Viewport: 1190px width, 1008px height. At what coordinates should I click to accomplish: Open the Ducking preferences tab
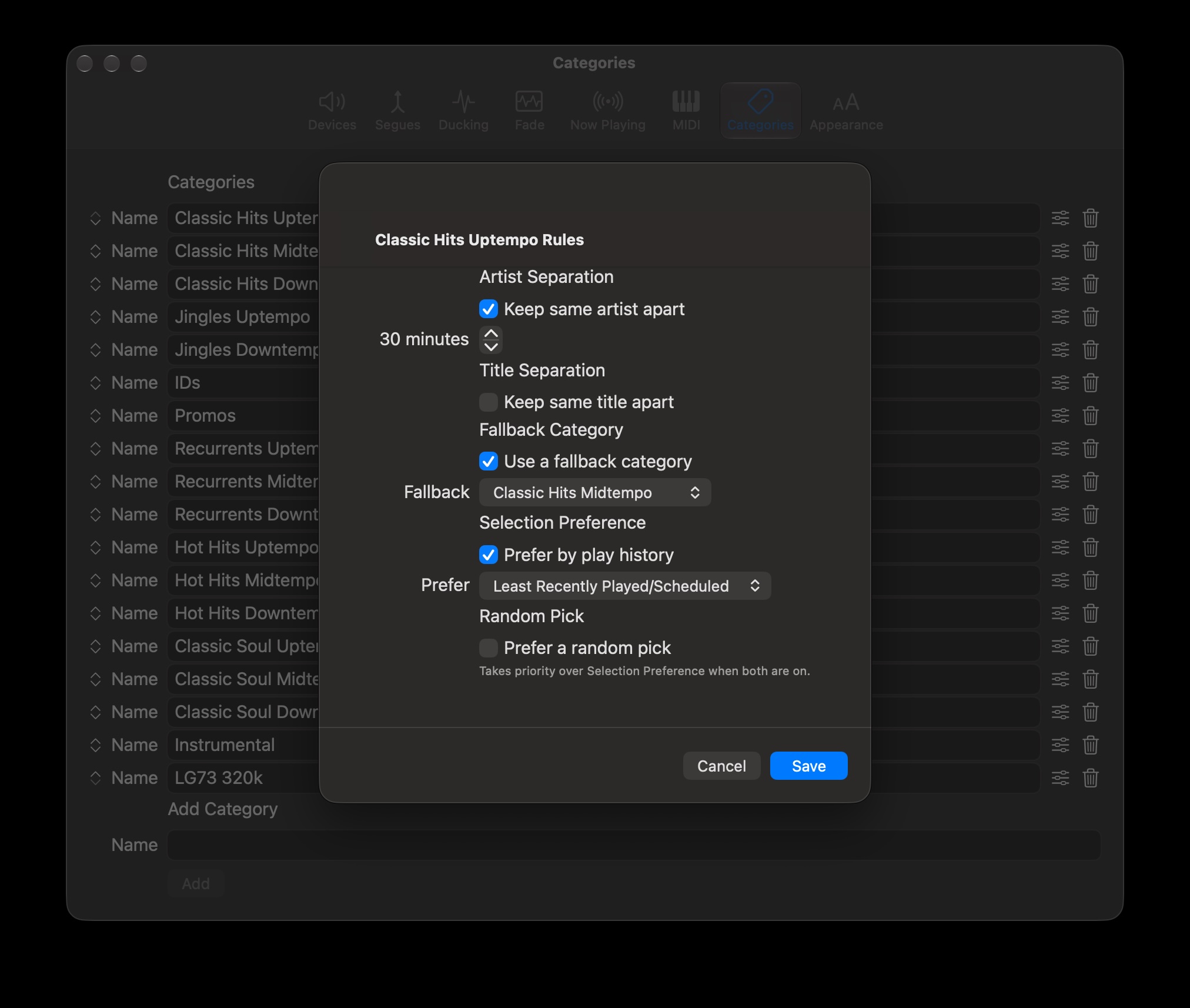[x=463, y=111]
